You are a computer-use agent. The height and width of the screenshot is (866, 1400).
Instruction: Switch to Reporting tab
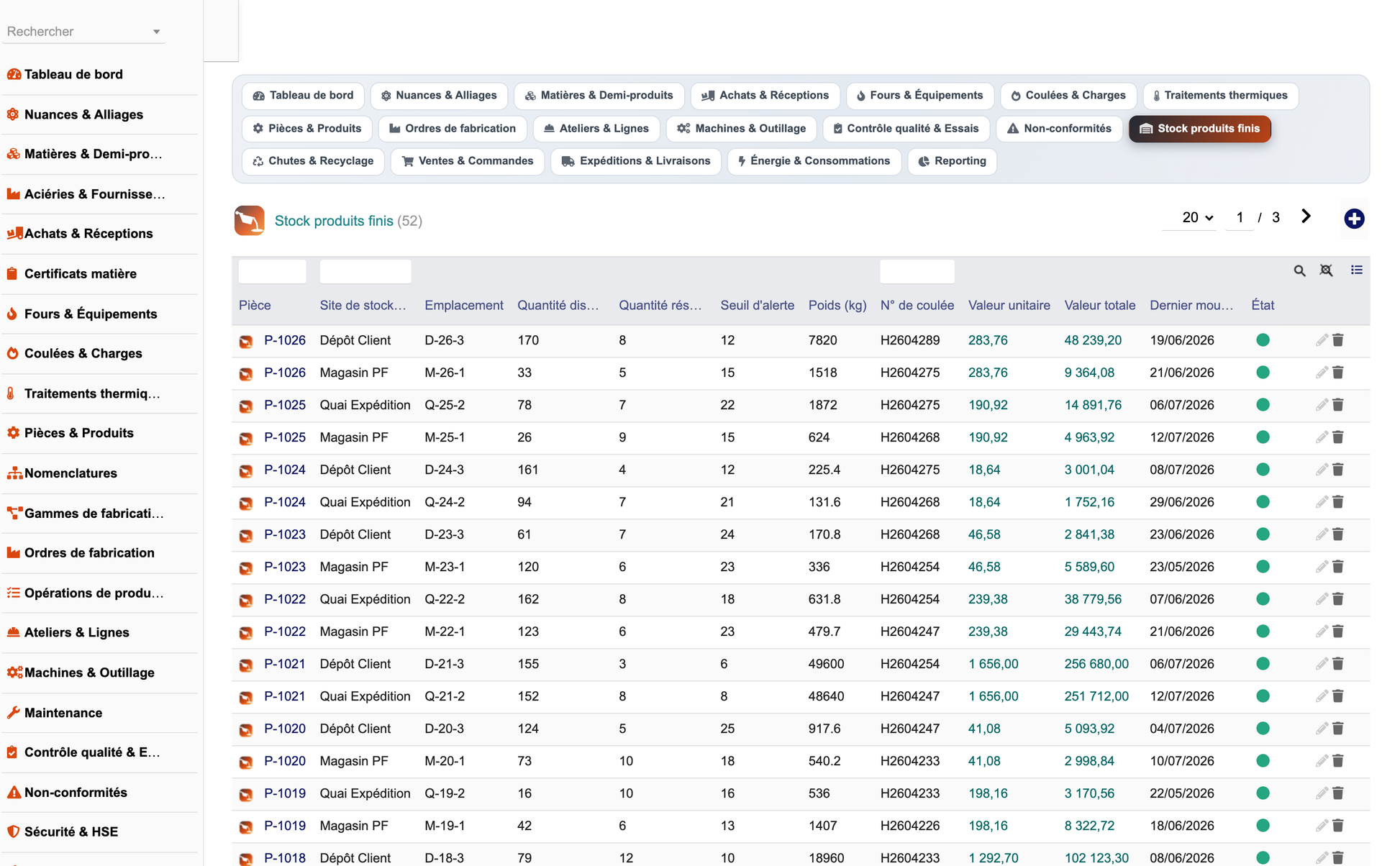pos(952,160)
